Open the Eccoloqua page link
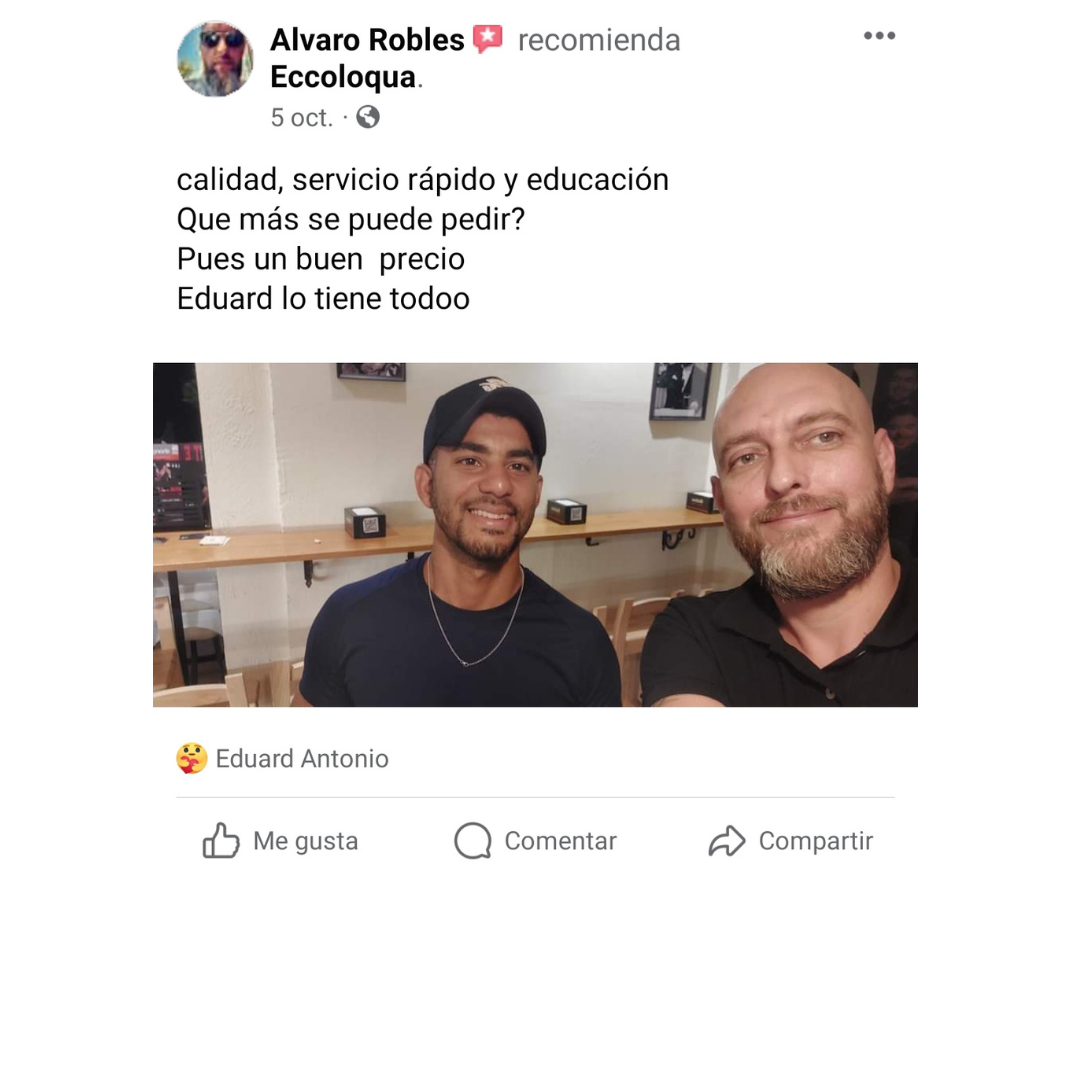The height and width of the screenshot is (1080, 1080). pos(343,77)
